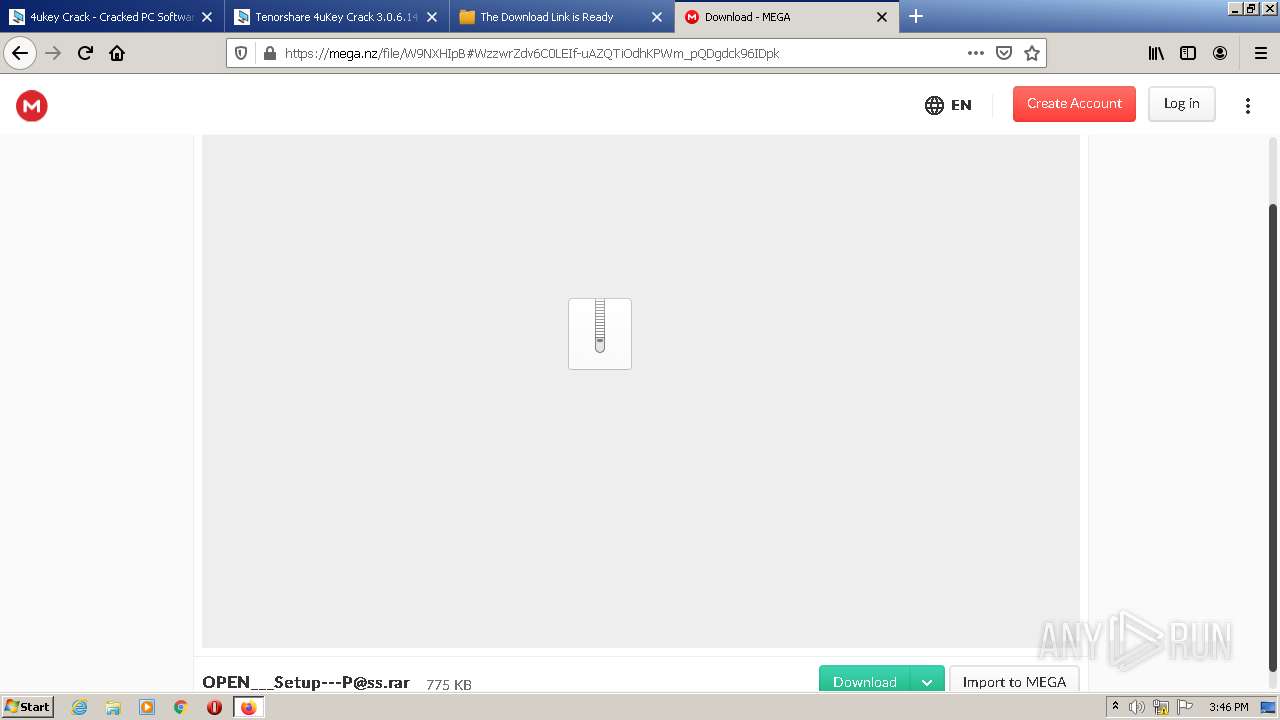Open page actions three-dot menu in address bar

976,53
